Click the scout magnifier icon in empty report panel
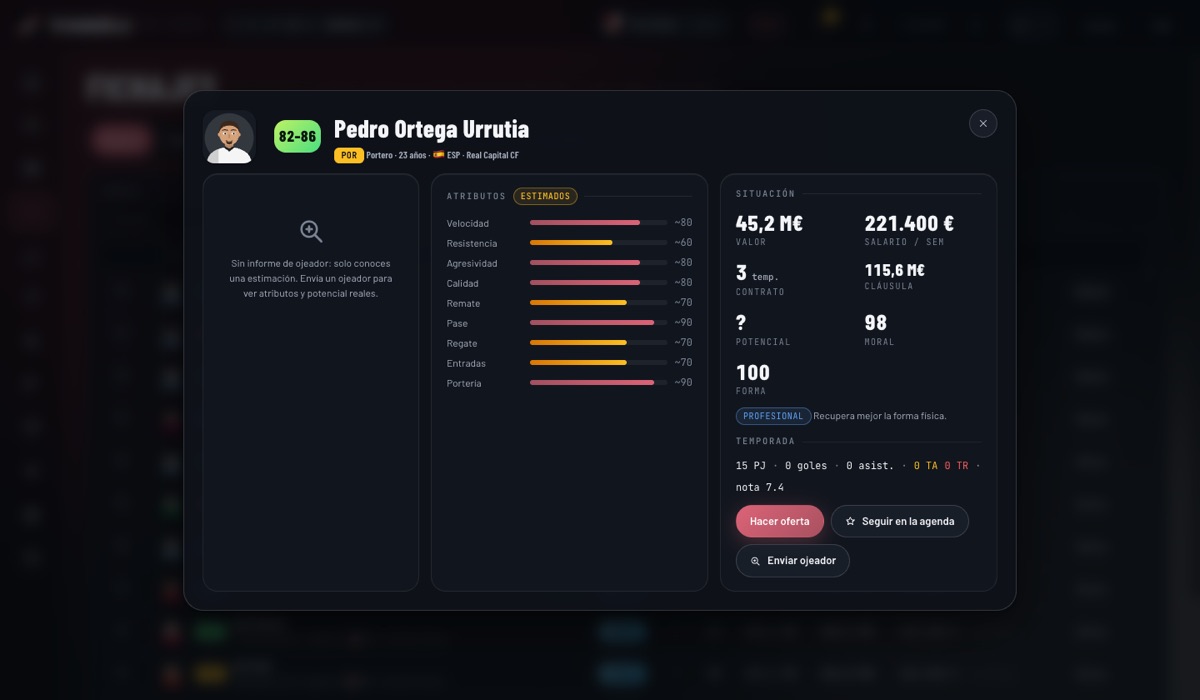 coord(311,231)
